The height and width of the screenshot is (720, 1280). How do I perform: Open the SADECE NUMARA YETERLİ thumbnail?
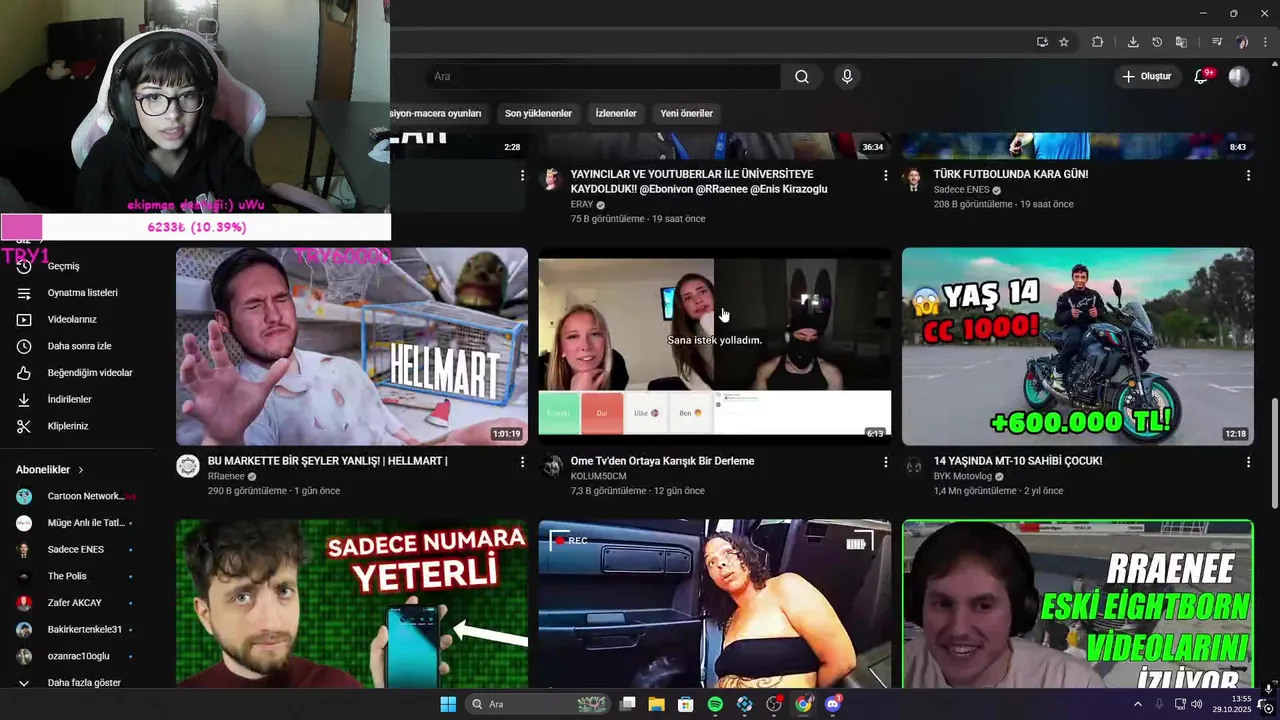(352, 604)
